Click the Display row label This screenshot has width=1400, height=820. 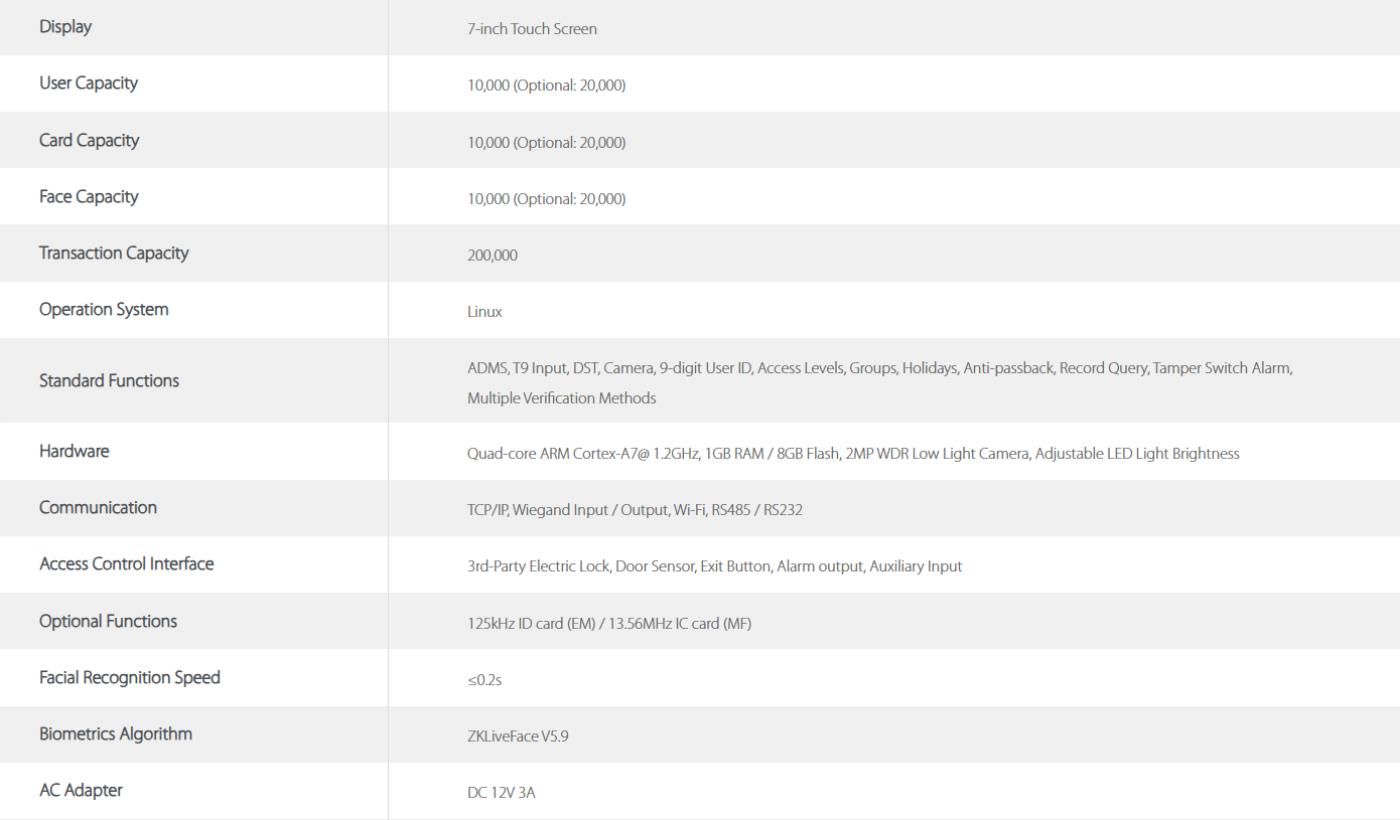(x=65, y=27)
